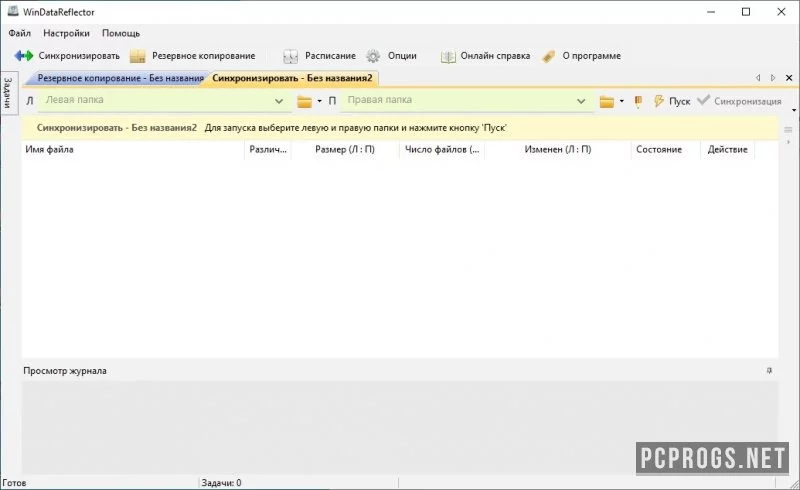Viewport: 800px width, 490px height.
Task: Click the Опции gear icon
Action: [x=373, y=56]
